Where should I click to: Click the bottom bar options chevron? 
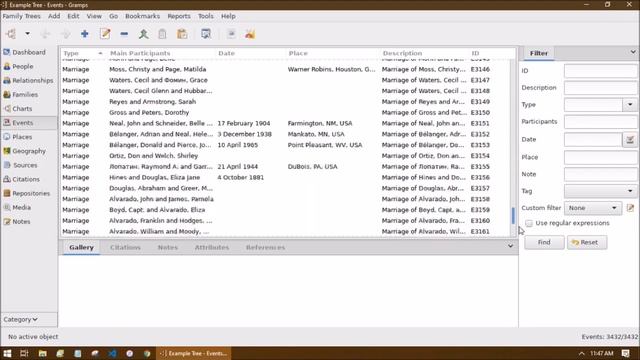(x=510, y=246)
